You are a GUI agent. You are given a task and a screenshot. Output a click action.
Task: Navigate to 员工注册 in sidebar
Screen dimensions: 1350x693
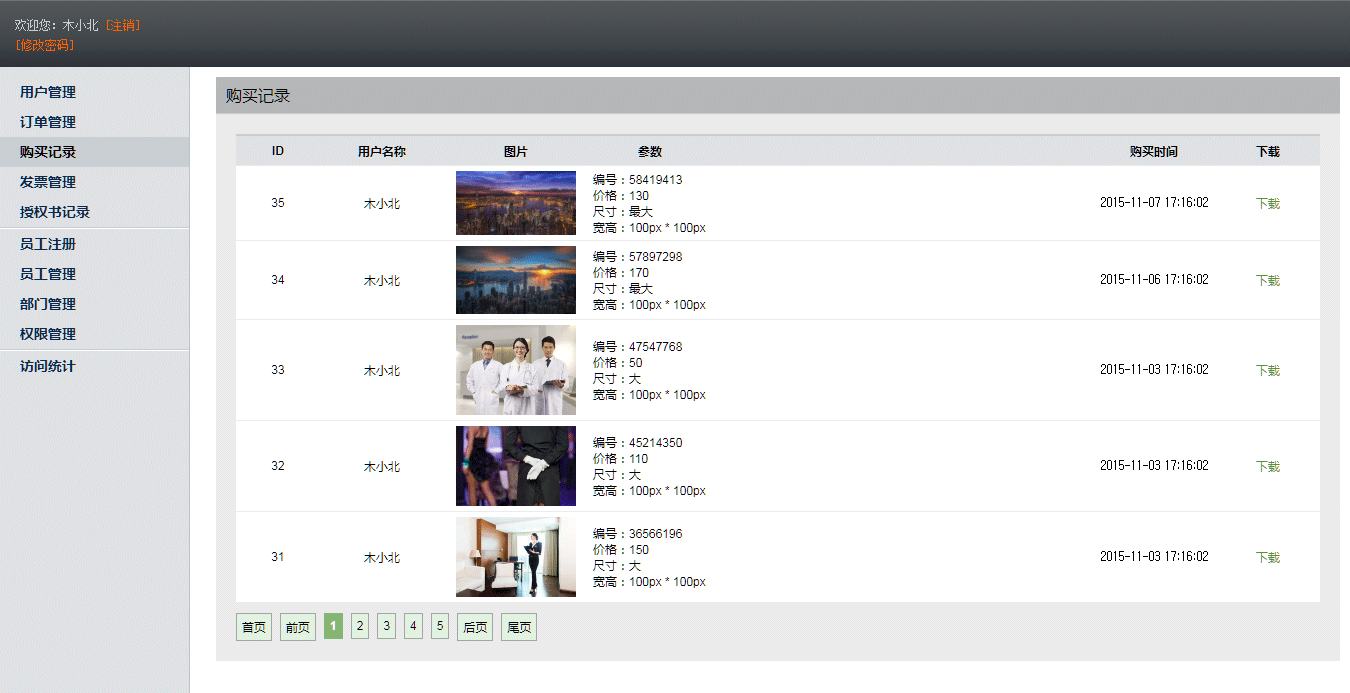(48, 244)
